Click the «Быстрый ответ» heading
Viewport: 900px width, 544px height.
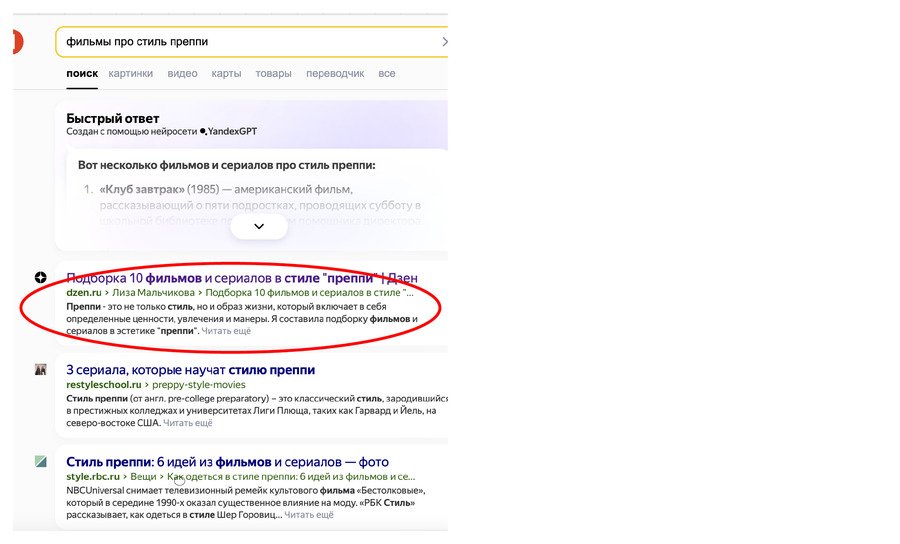112,118
